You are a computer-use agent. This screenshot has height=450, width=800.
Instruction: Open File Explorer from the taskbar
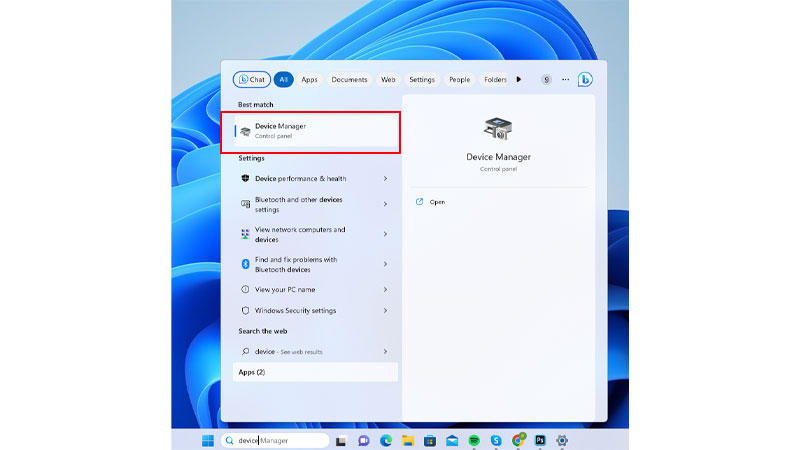click(x=408, y=440)
